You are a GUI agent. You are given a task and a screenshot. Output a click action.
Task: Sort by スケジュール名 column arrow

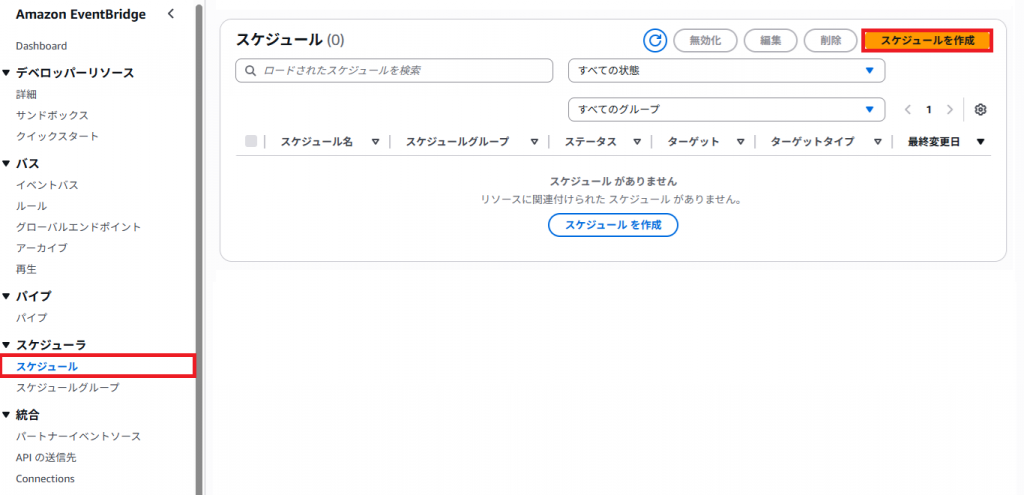(x=375, y=142)
